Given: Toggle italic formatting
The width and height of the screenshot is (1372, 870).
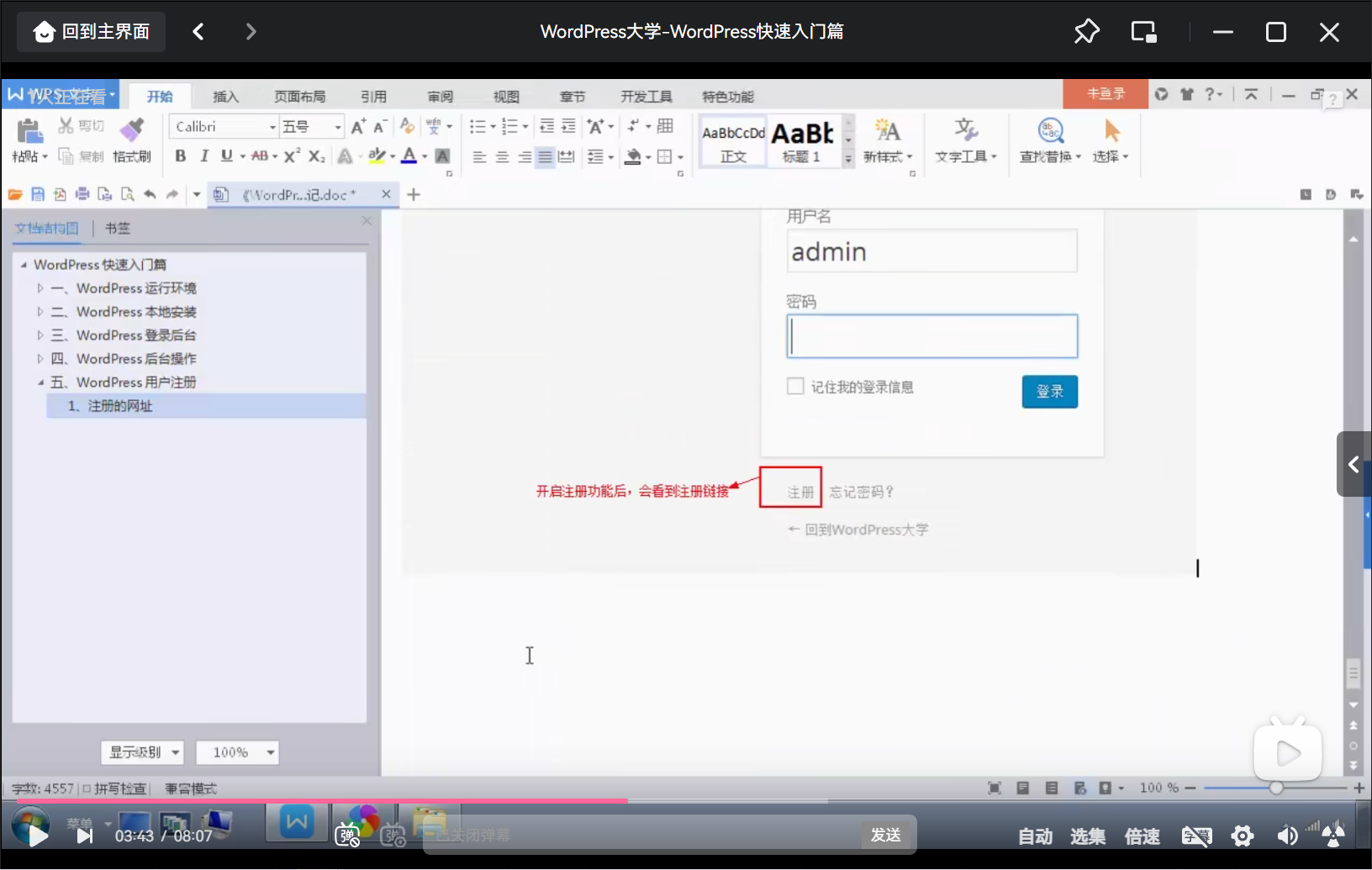Looking at the screenshot, I should click(x=203, y=156).
